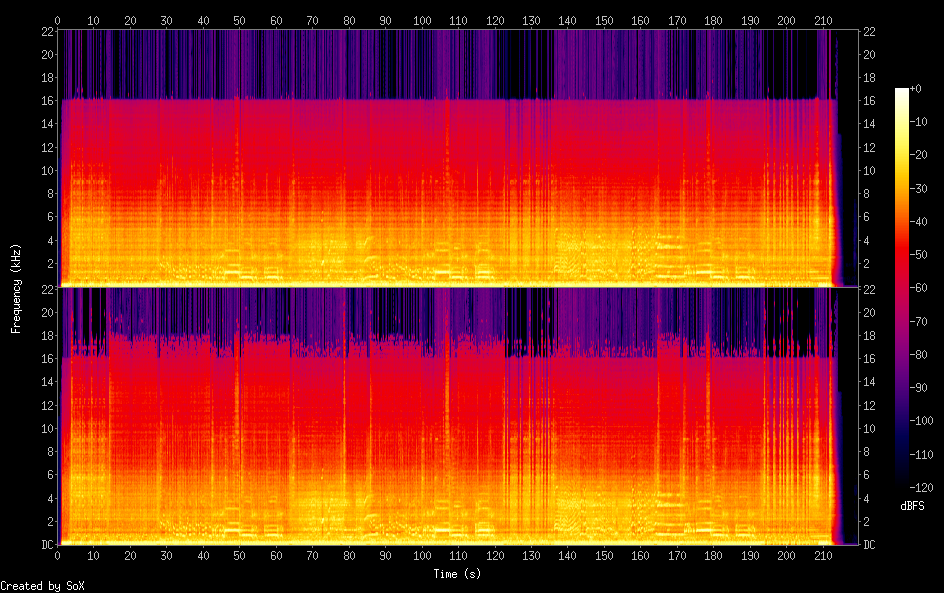
Task: Click the 150 second tick on bottom time axis
Action: pyautogui.click(x=604, y=556)
